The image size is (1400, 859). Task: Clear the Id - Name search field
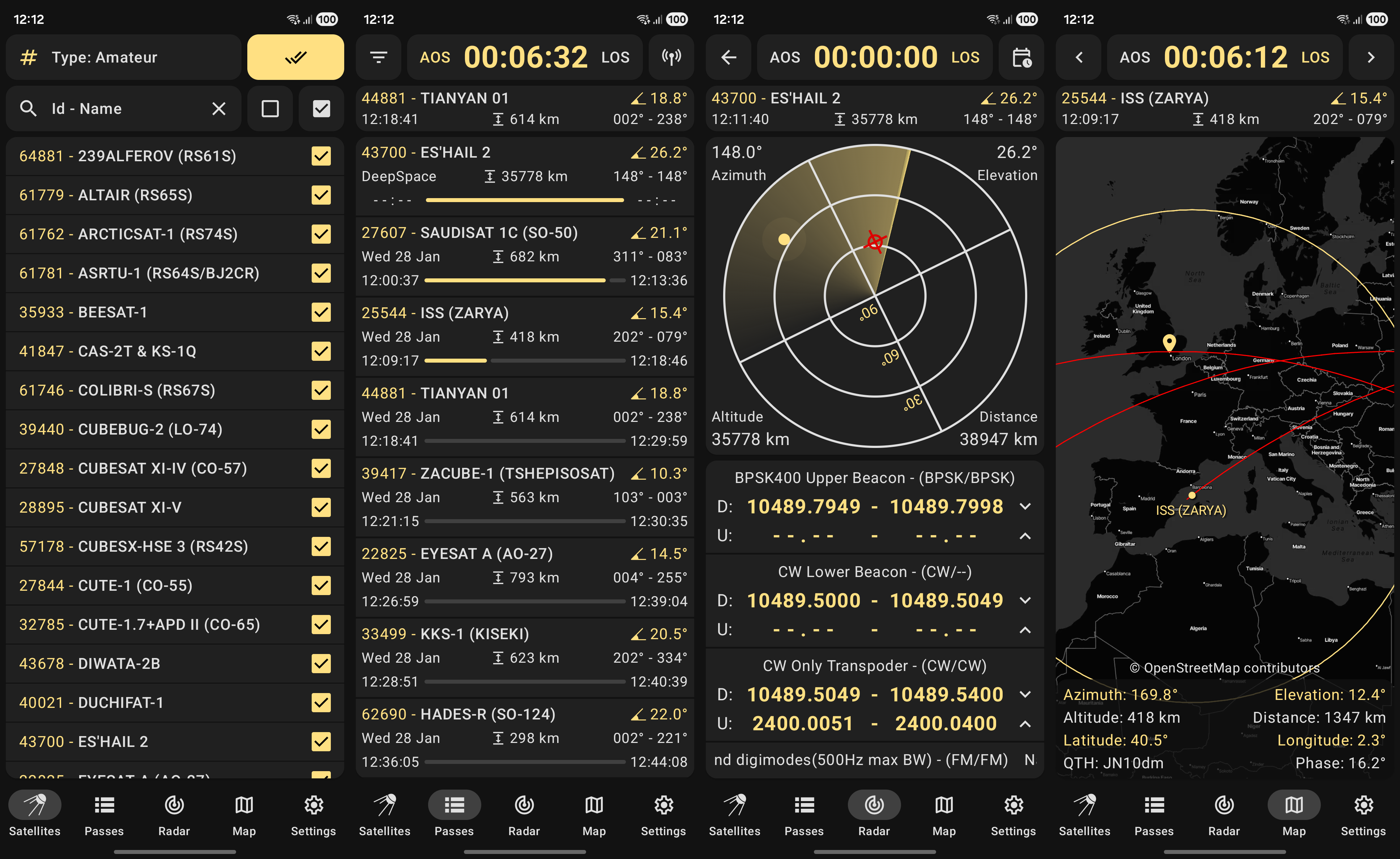pyautogui.click(x=219, y=108)
